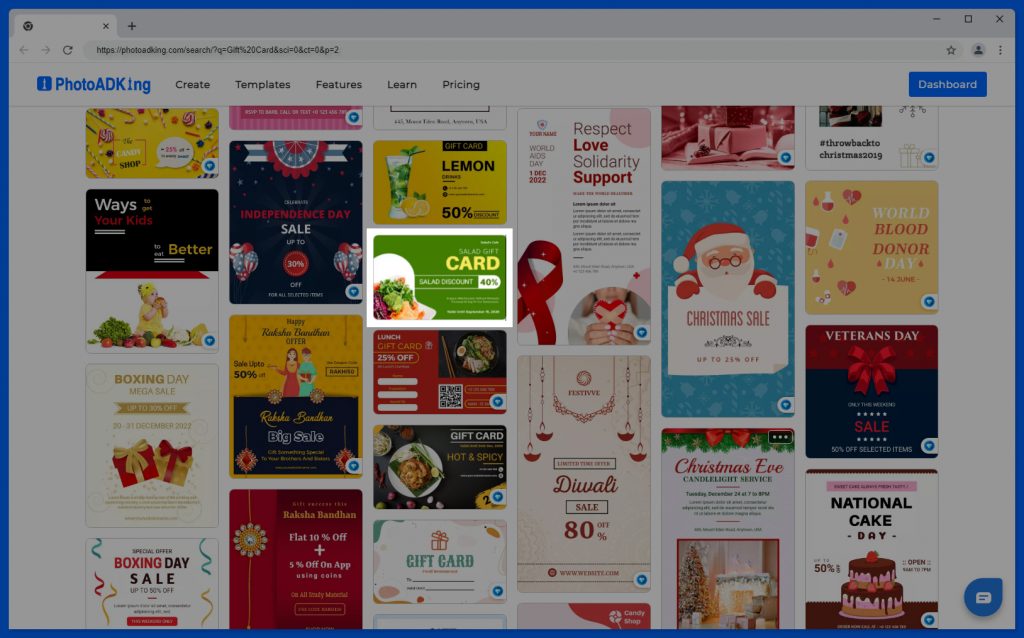Open the #throwbackto christmas2019 template
1024x638 pixels.
click(x=872, y=138)
